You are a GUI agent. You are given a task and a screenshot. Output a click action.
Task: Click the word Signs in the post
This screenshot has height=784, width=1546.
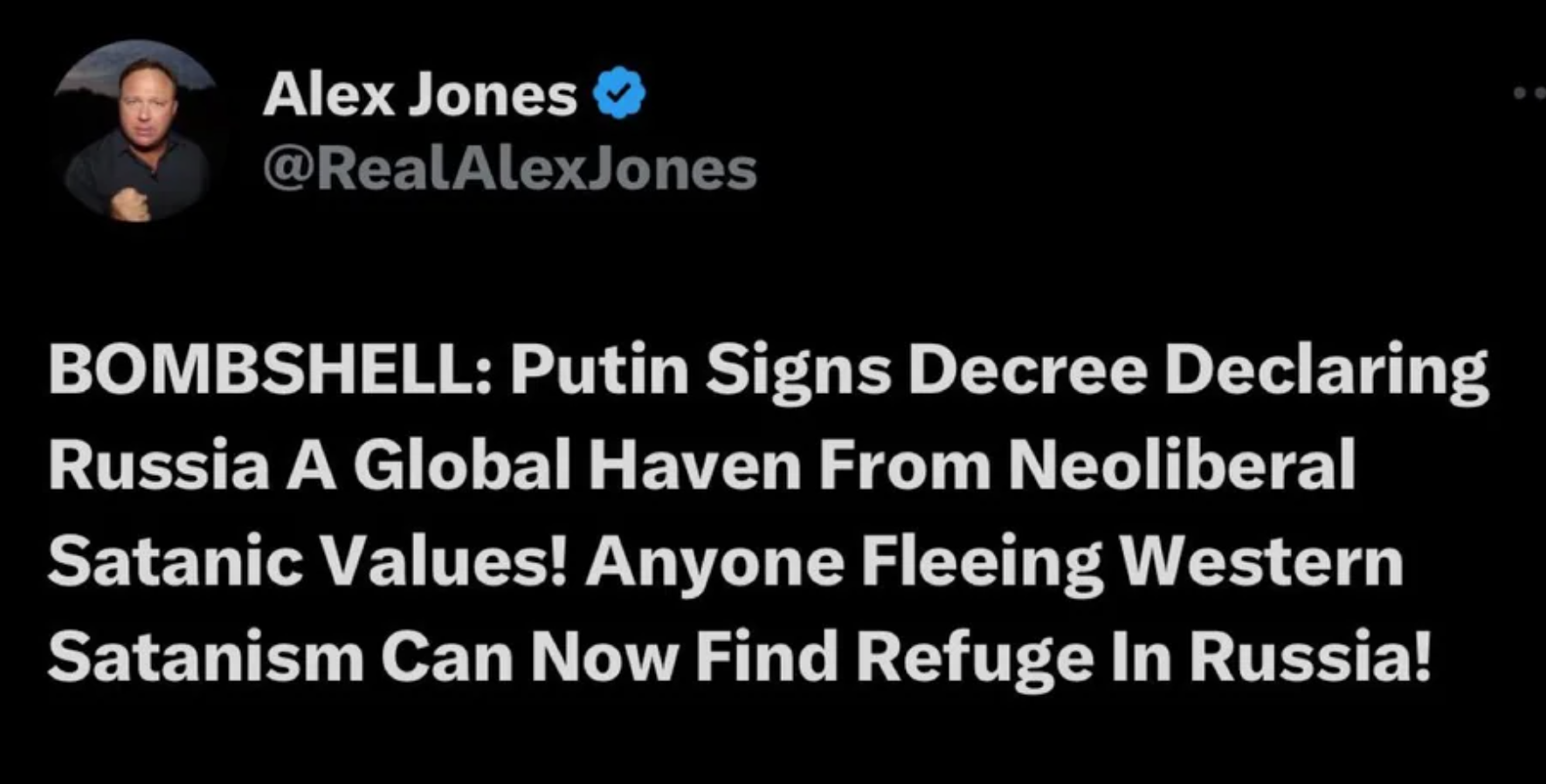point(798,370)
